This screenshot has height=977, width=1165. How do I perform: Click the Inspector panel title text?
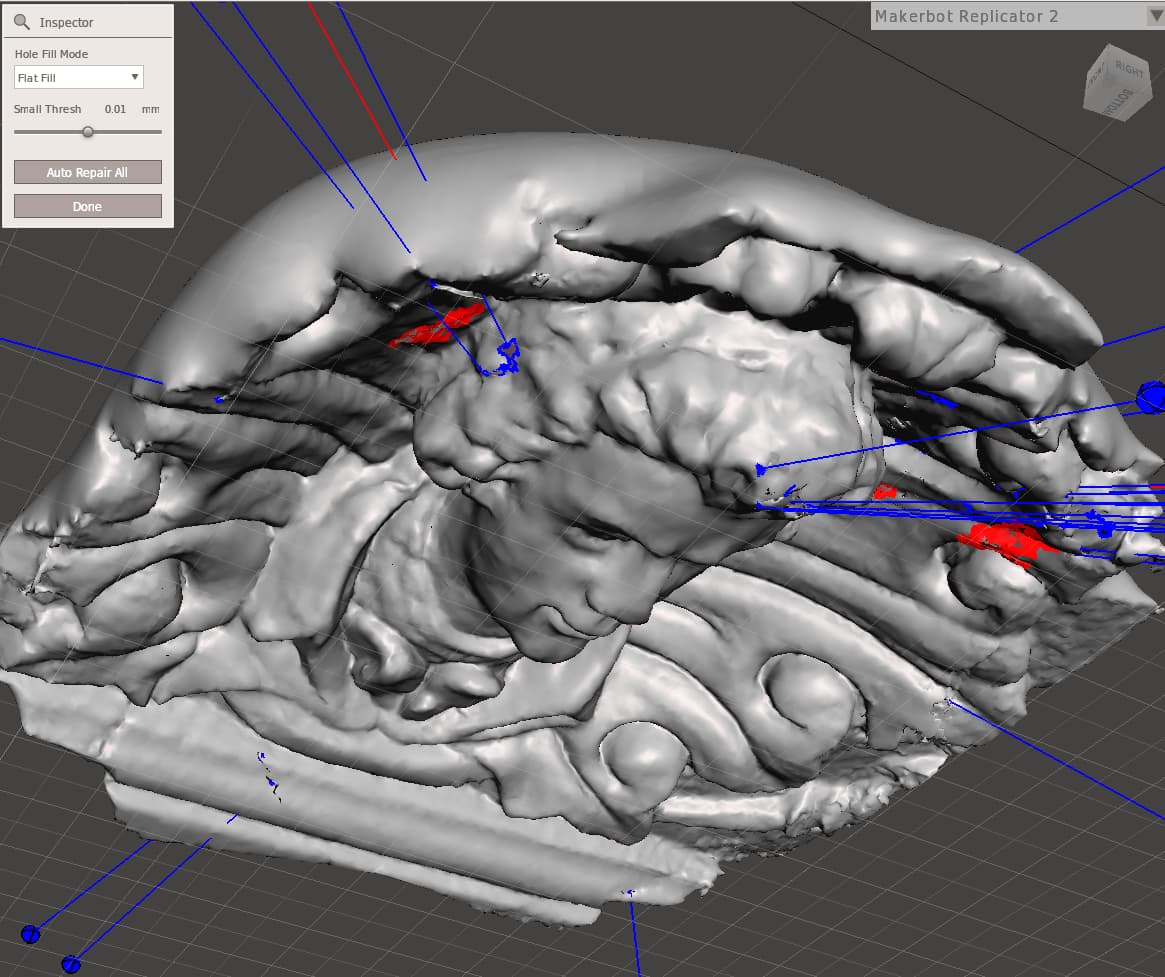tap(66, 22)
